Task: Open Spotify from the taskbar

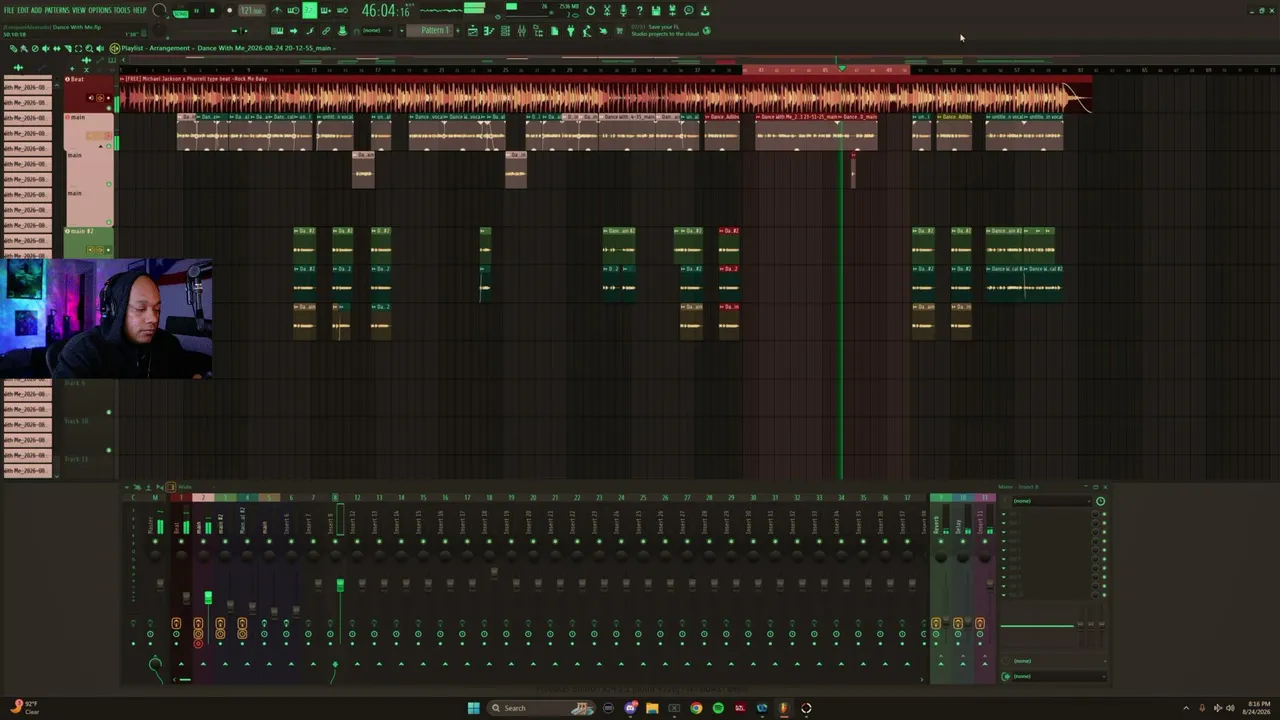Action: 718,708
